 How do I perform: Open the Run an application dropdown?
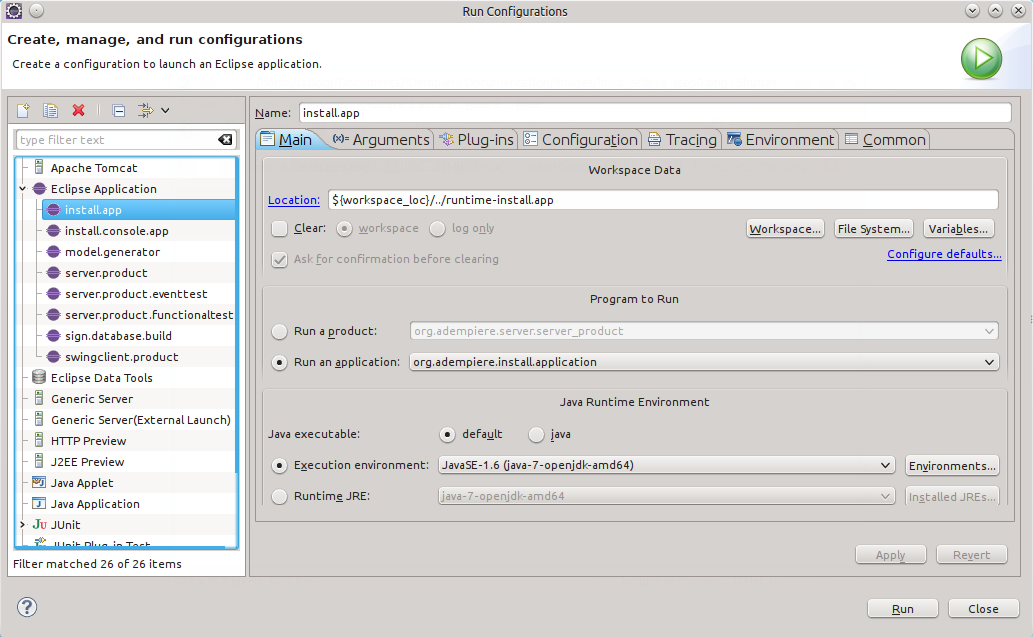[x=989, y=362]
